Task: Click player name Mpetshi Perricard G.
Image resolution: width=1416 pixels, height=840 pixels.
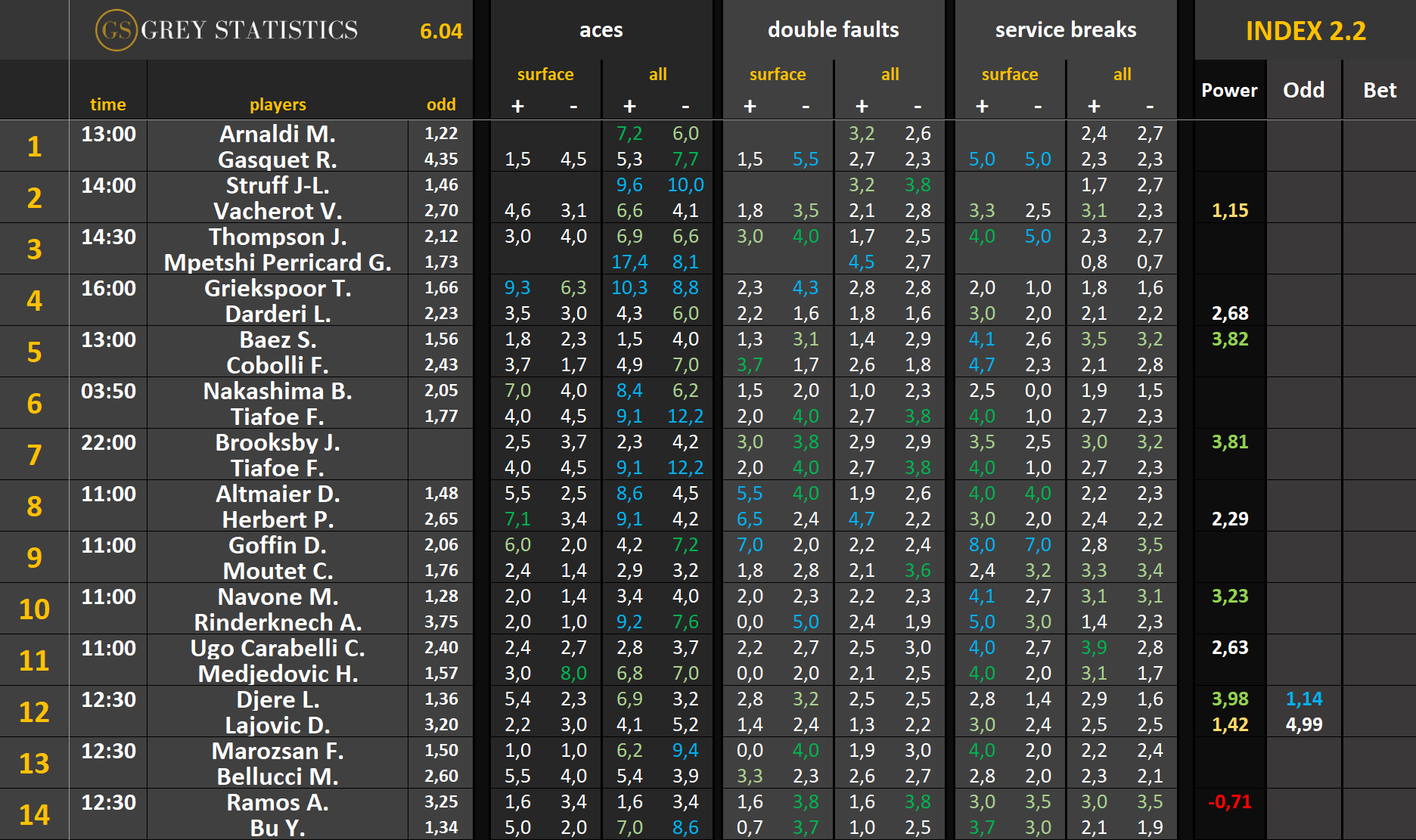Action: click(x=278, y=262)
